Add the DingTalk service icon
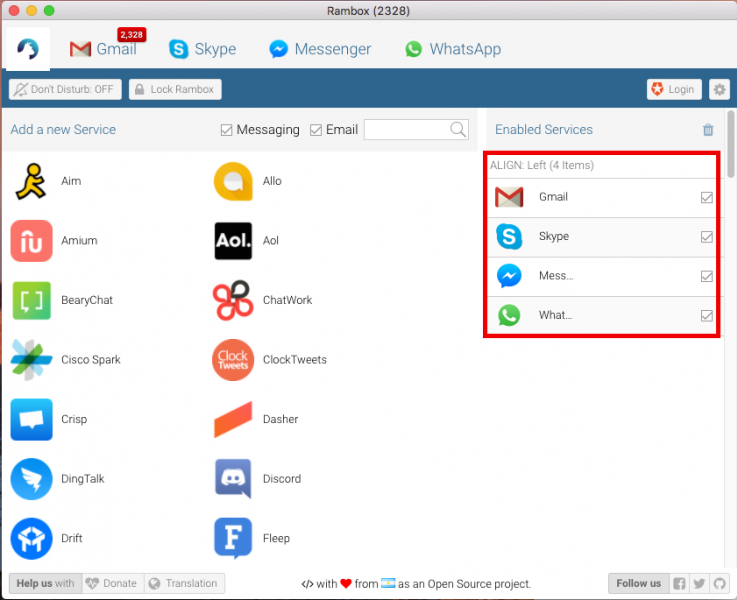This screenshot has width=737, height=600. [31, 479]
